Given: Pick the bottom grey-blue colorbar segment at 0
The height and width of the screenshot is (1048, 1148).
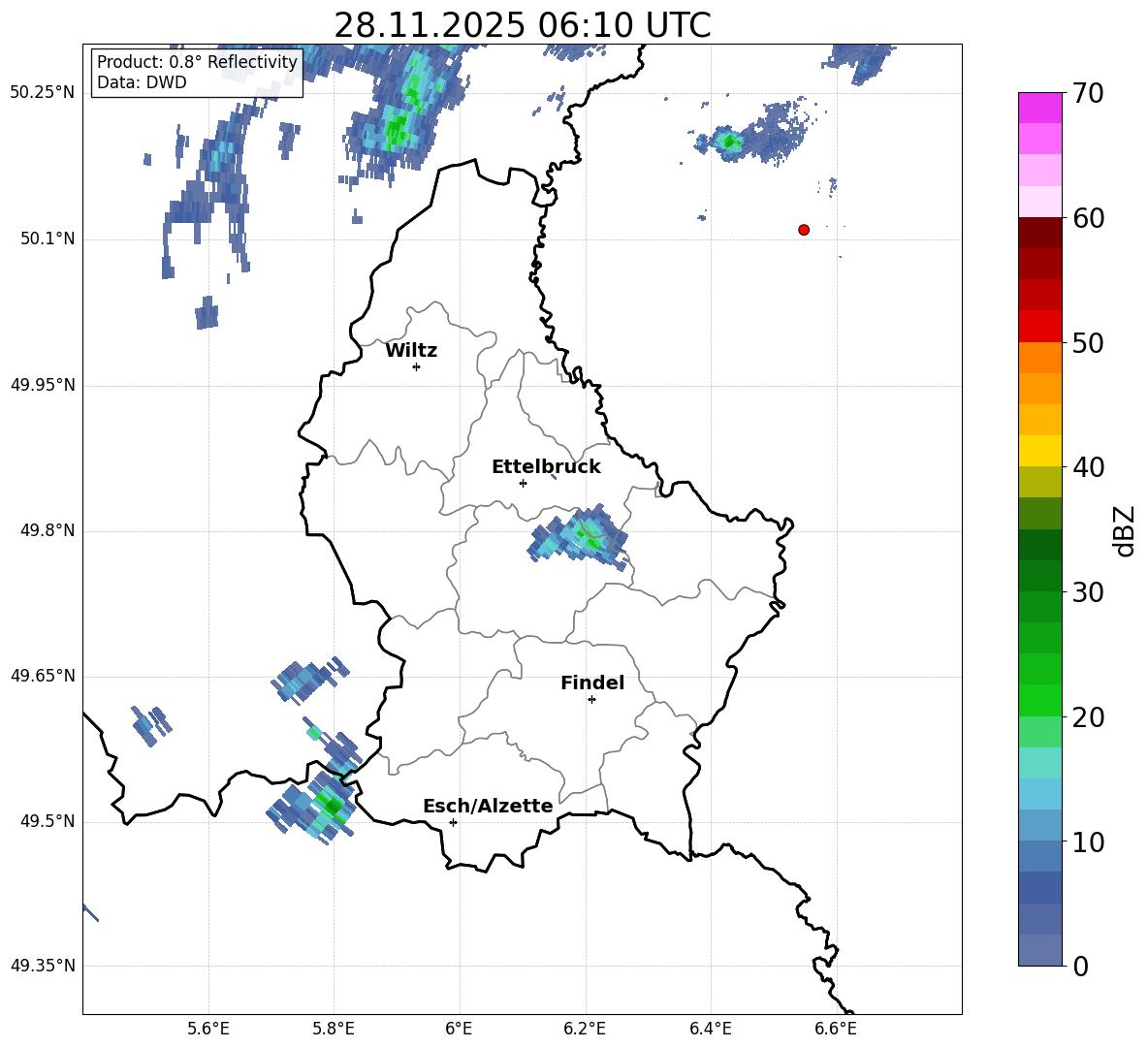Looking at the screenshot, I should pos(1039,950).
